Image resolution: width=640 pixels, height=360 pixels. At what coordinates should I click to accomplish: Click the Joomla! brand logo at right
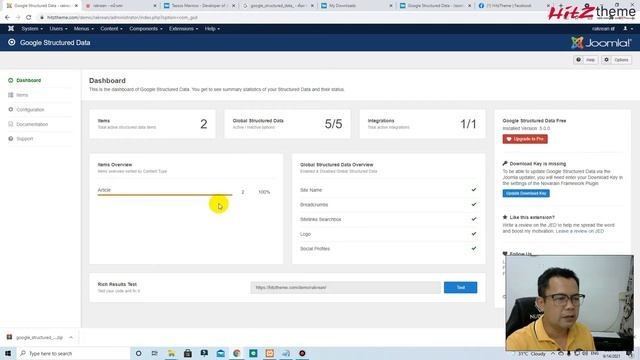[x=601, y=42]
